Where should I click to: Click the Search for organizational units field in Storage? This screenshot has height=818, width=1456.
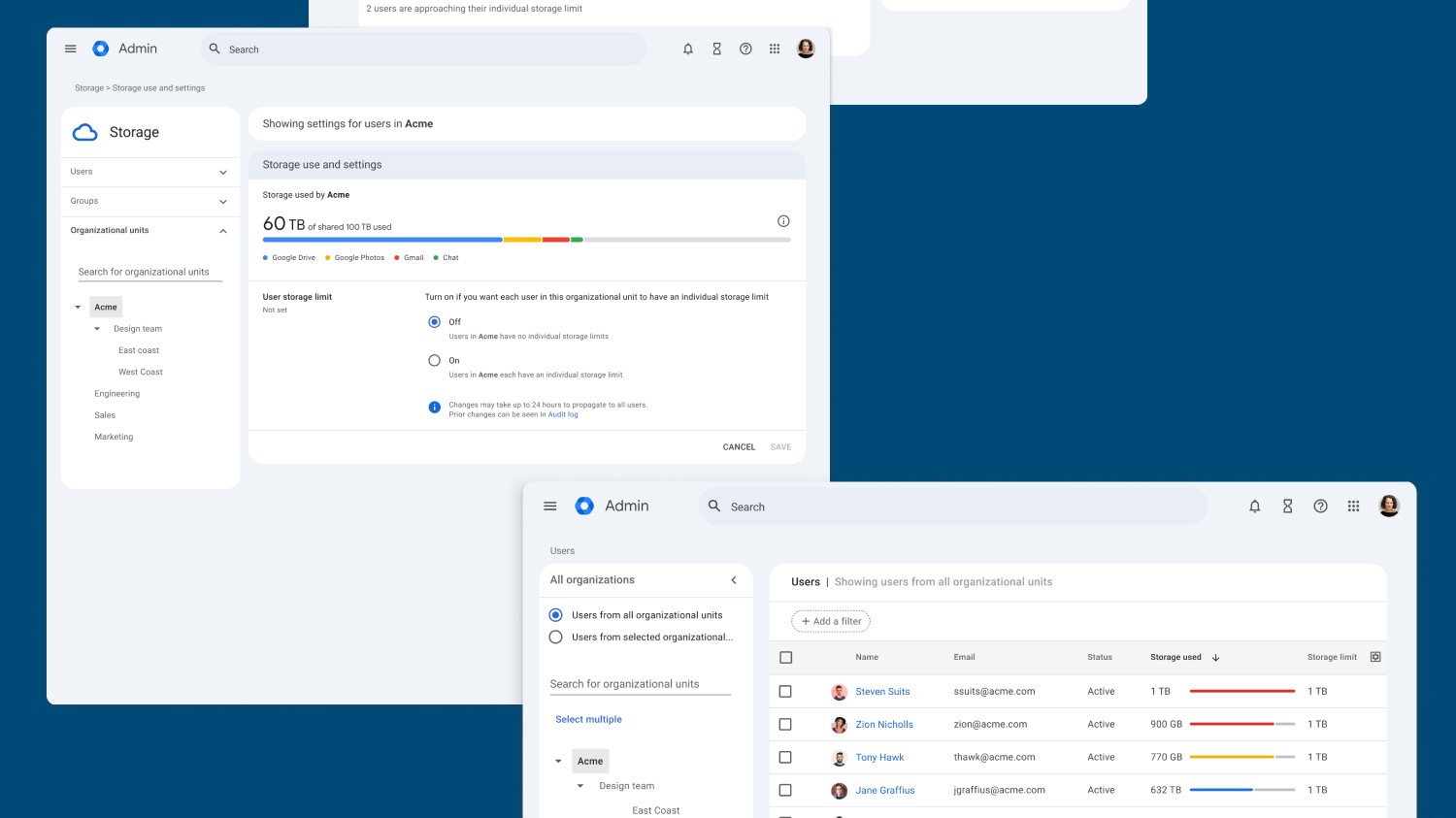(x=149, y=272)
